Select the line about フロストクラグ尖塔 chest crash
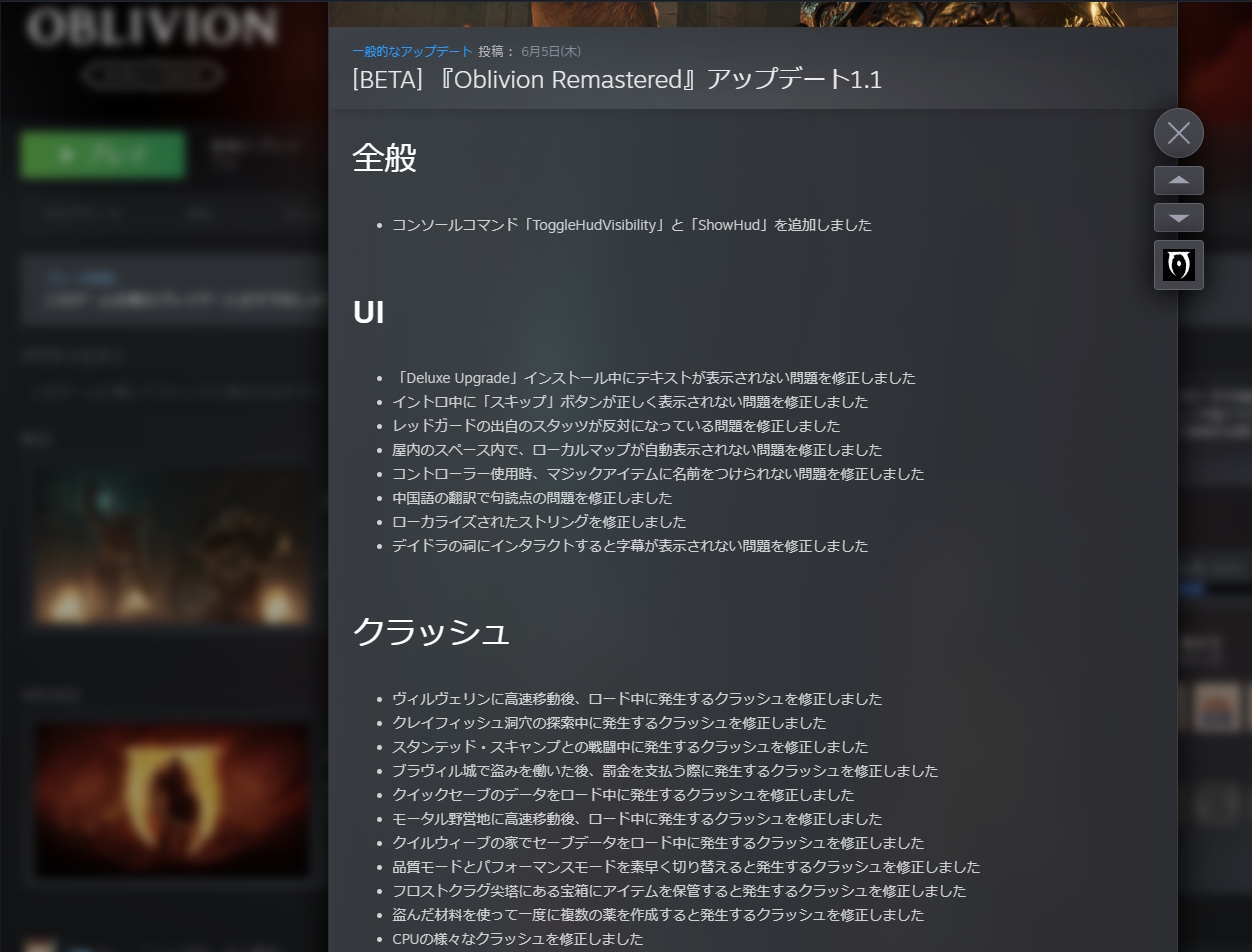 tap(679, 891)
